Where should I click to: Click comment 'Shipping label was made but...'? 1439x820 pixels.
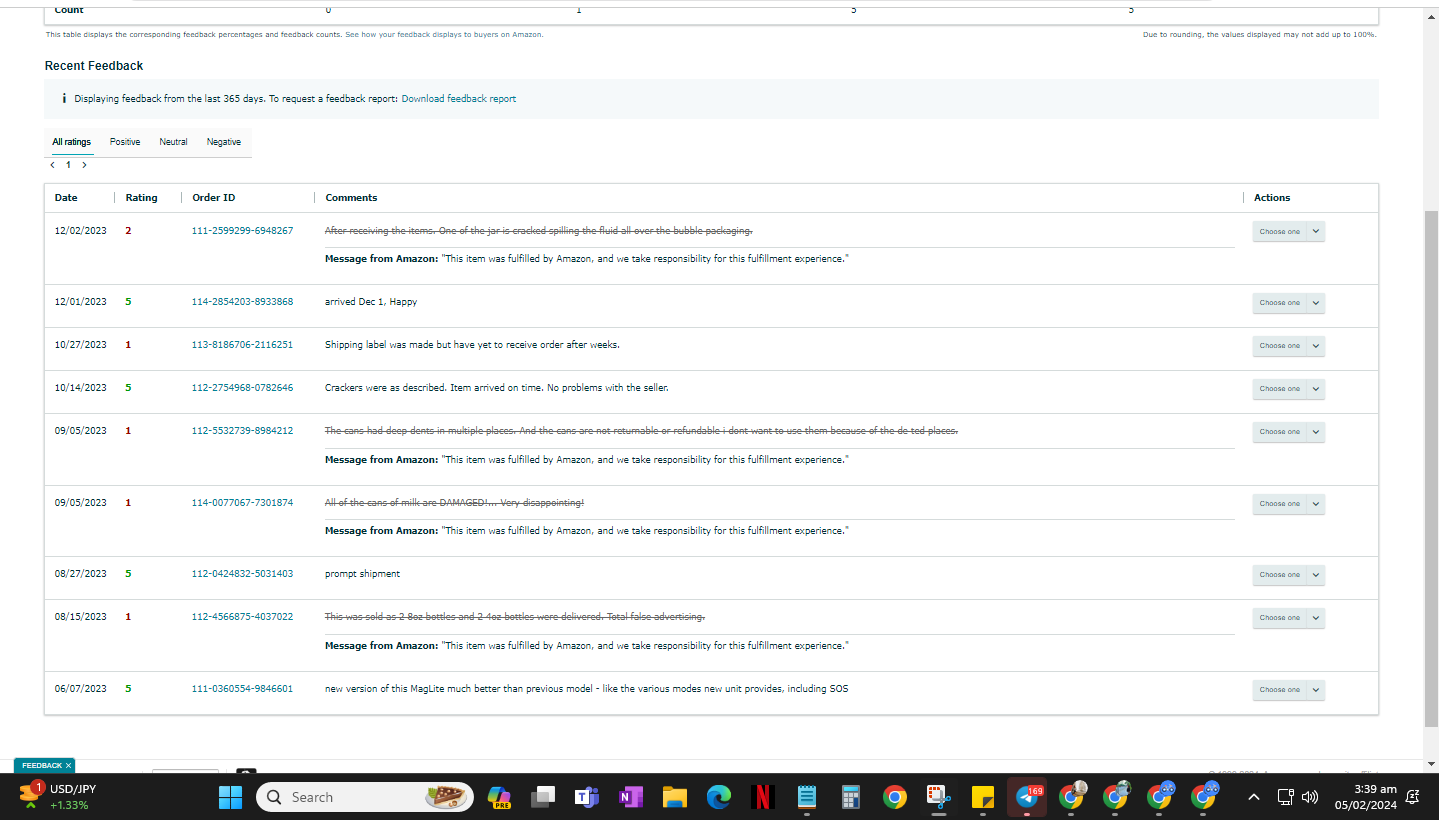pyautogui.click(x=472, y=344)
